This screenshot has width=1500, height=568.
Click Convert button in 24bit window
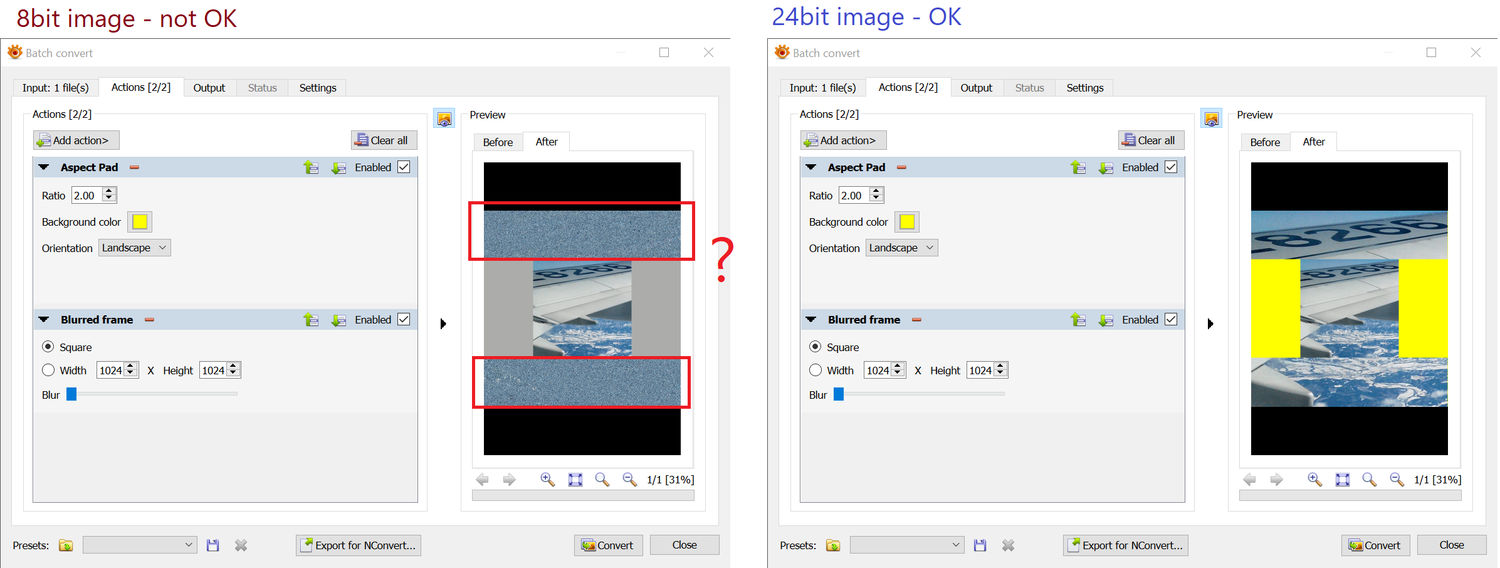coord(1375,545)
